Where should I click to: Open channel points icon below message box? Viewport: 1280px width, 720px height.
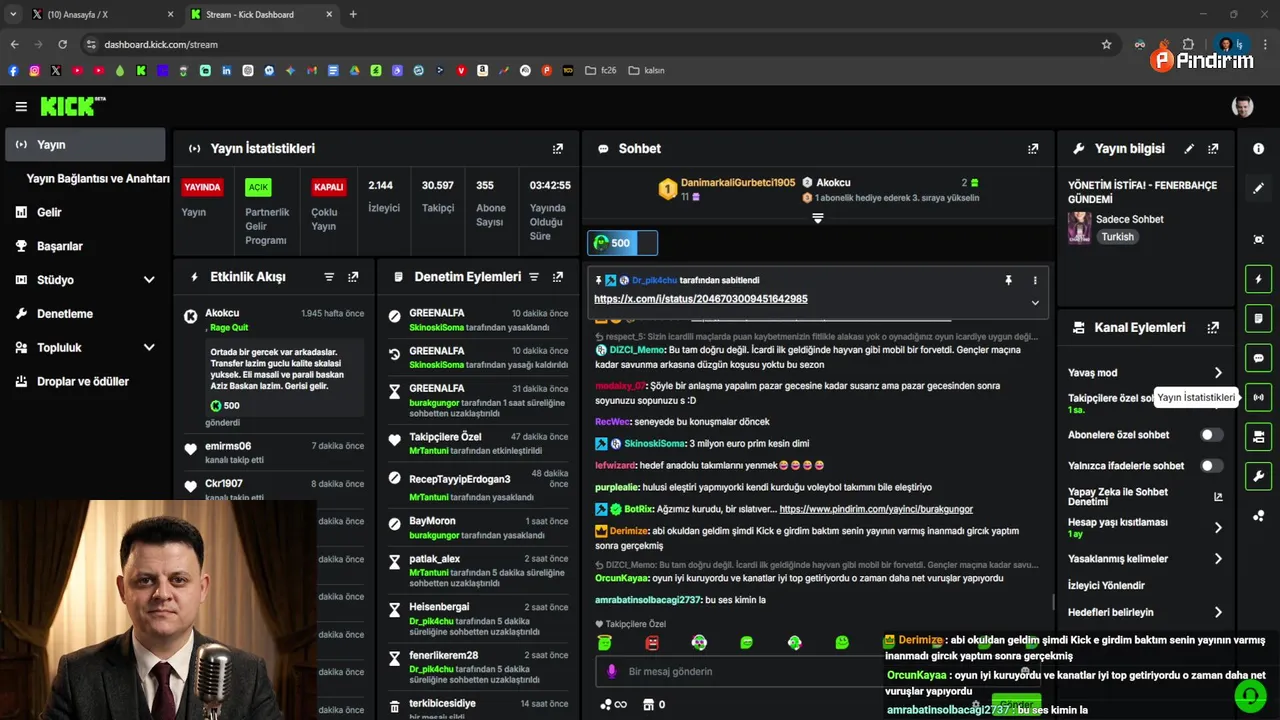point(612,704)
